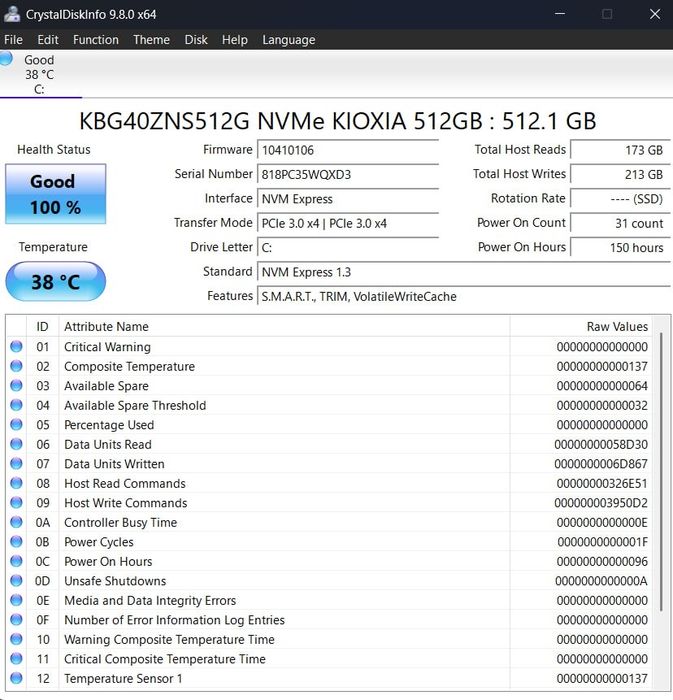Click the blue status icon for Available Spare row 03

point(17,385)
